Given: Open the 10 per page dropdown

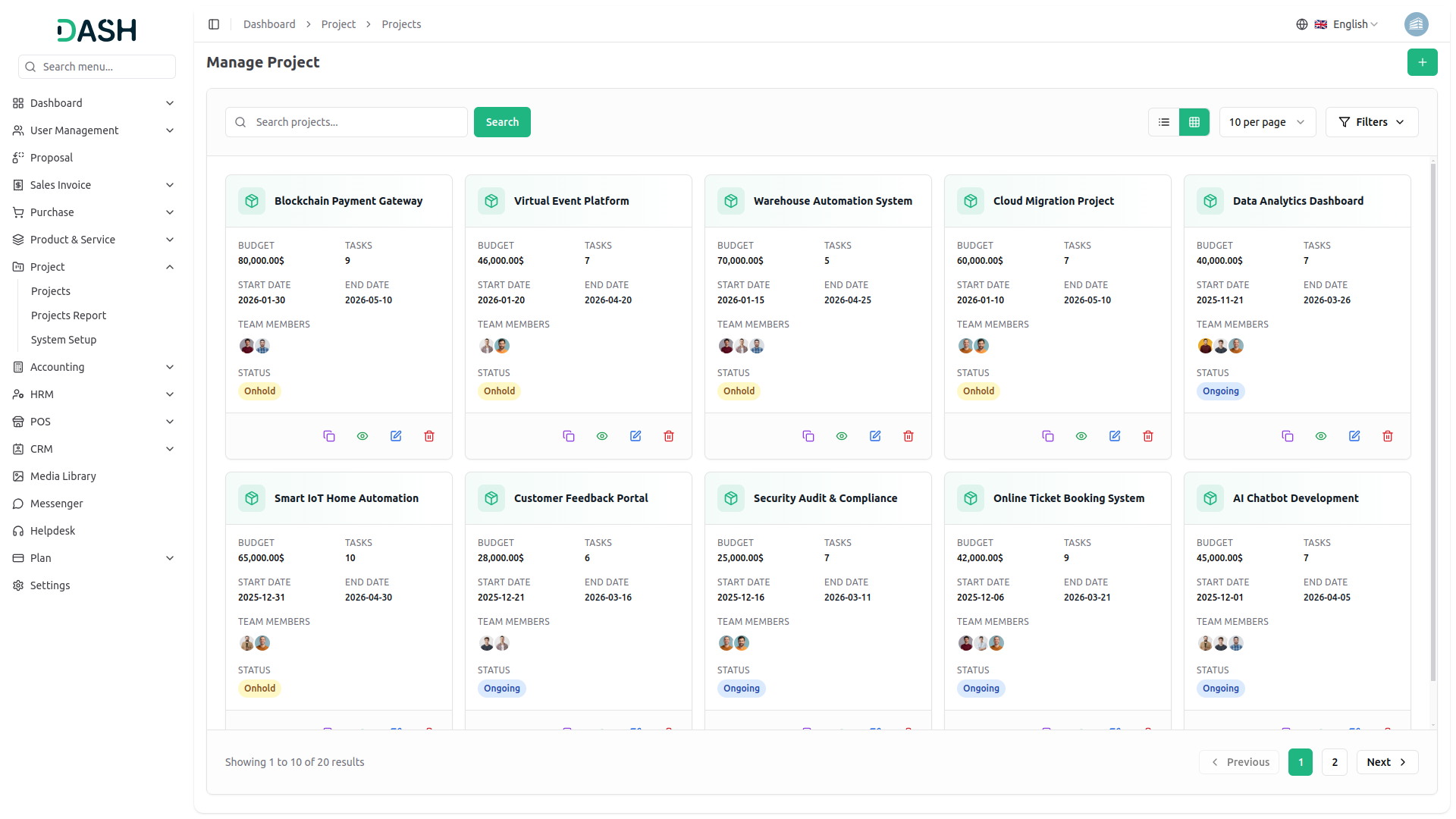Looking at the screenshot, I should [x=1267, y=122].
